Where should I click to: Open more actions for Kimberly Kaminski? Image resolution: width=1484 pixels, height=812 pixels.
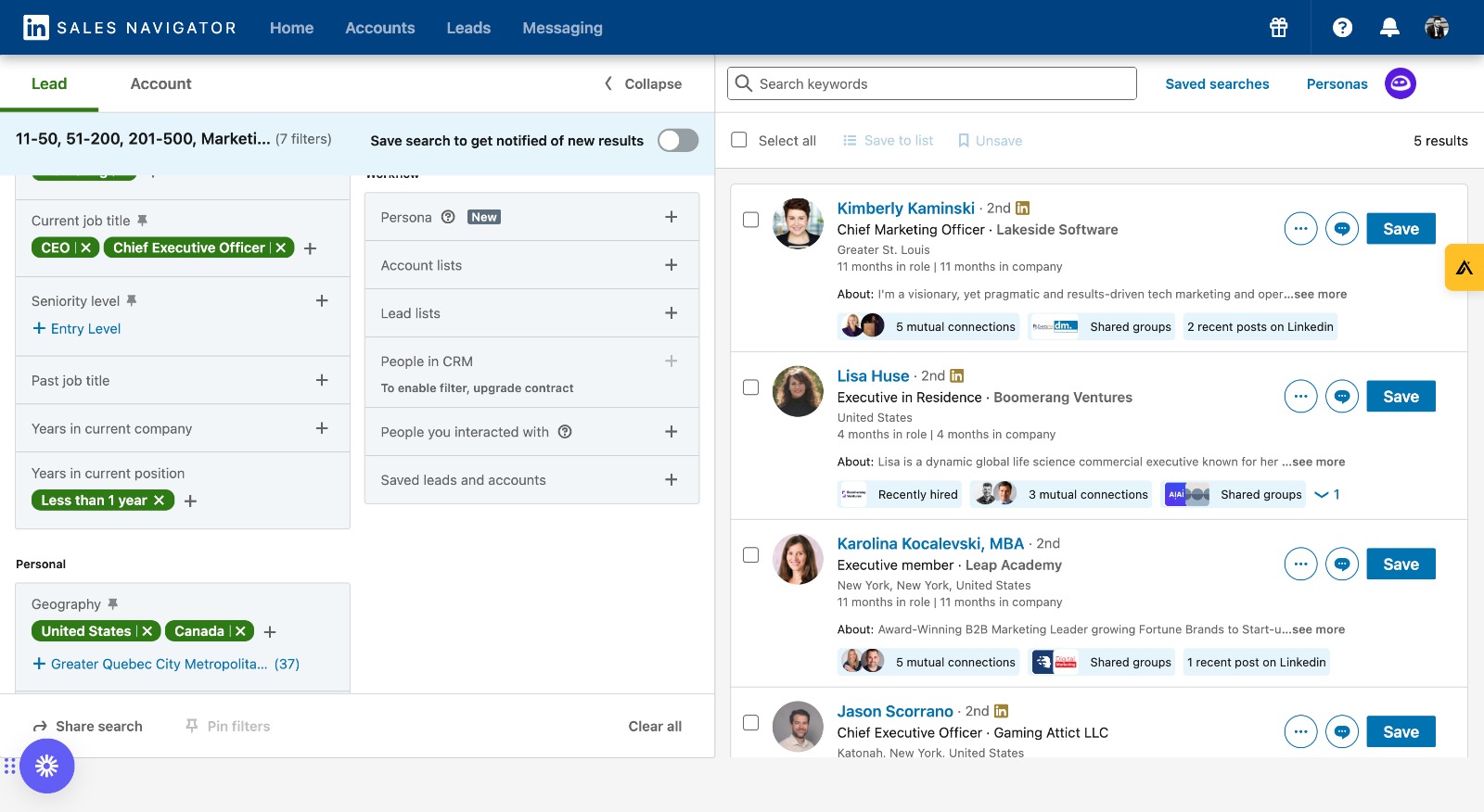1300,229
